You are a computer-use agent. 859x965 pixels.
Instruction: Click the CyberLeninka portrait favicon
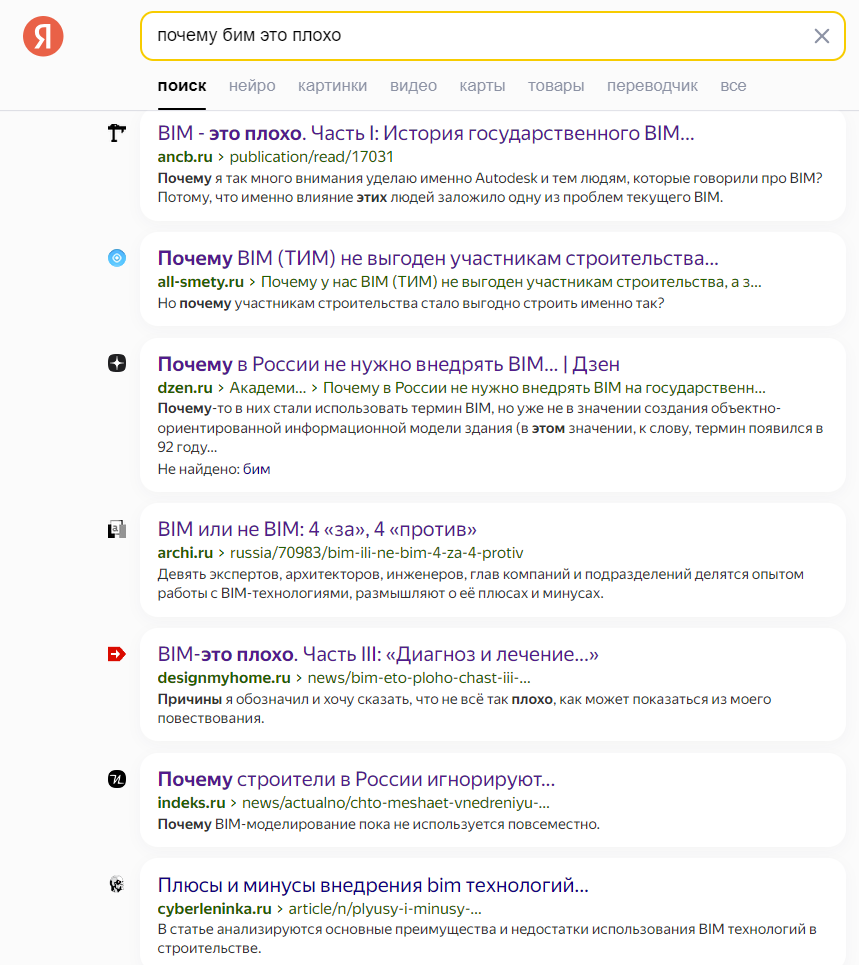pyautogui.click(x=117, y=885)
